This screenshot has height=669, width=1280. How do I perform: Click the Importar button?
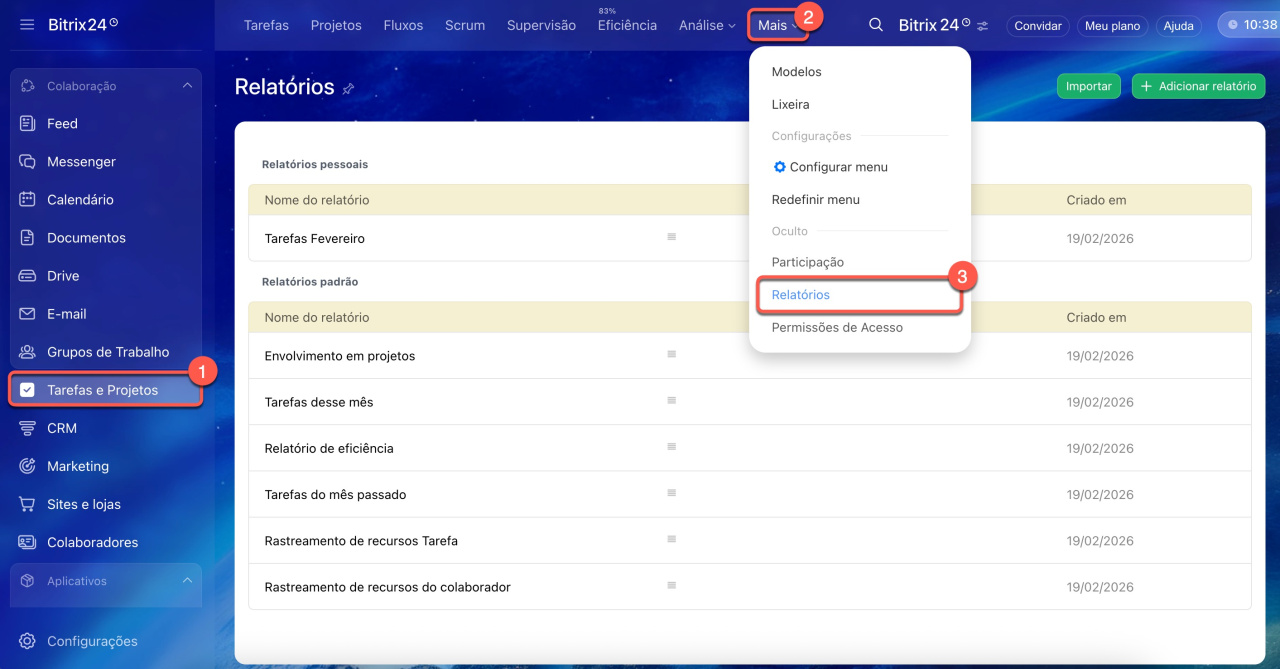(x=1088, y=87)
